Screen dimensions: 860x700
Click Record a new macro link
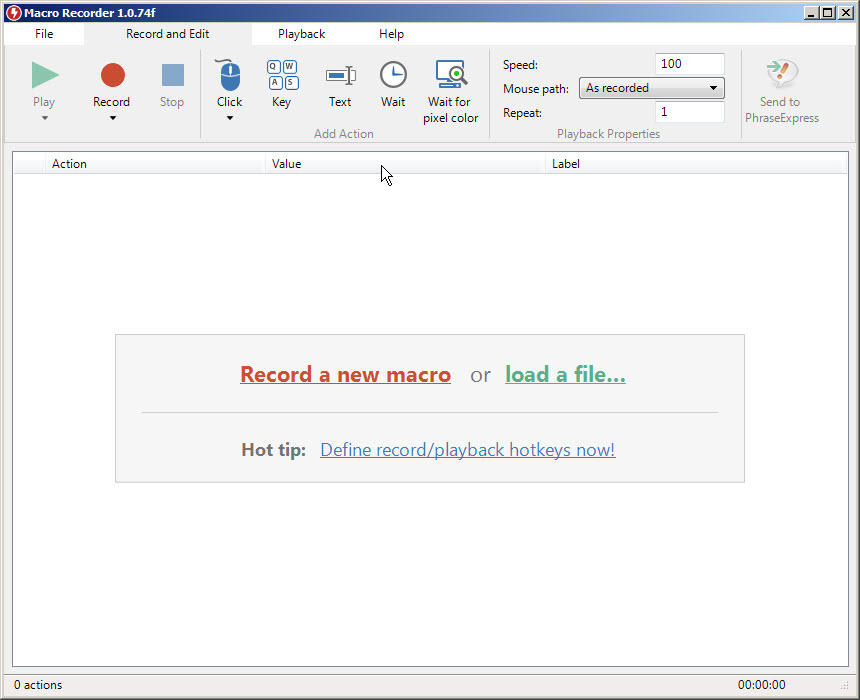point(345,374)
